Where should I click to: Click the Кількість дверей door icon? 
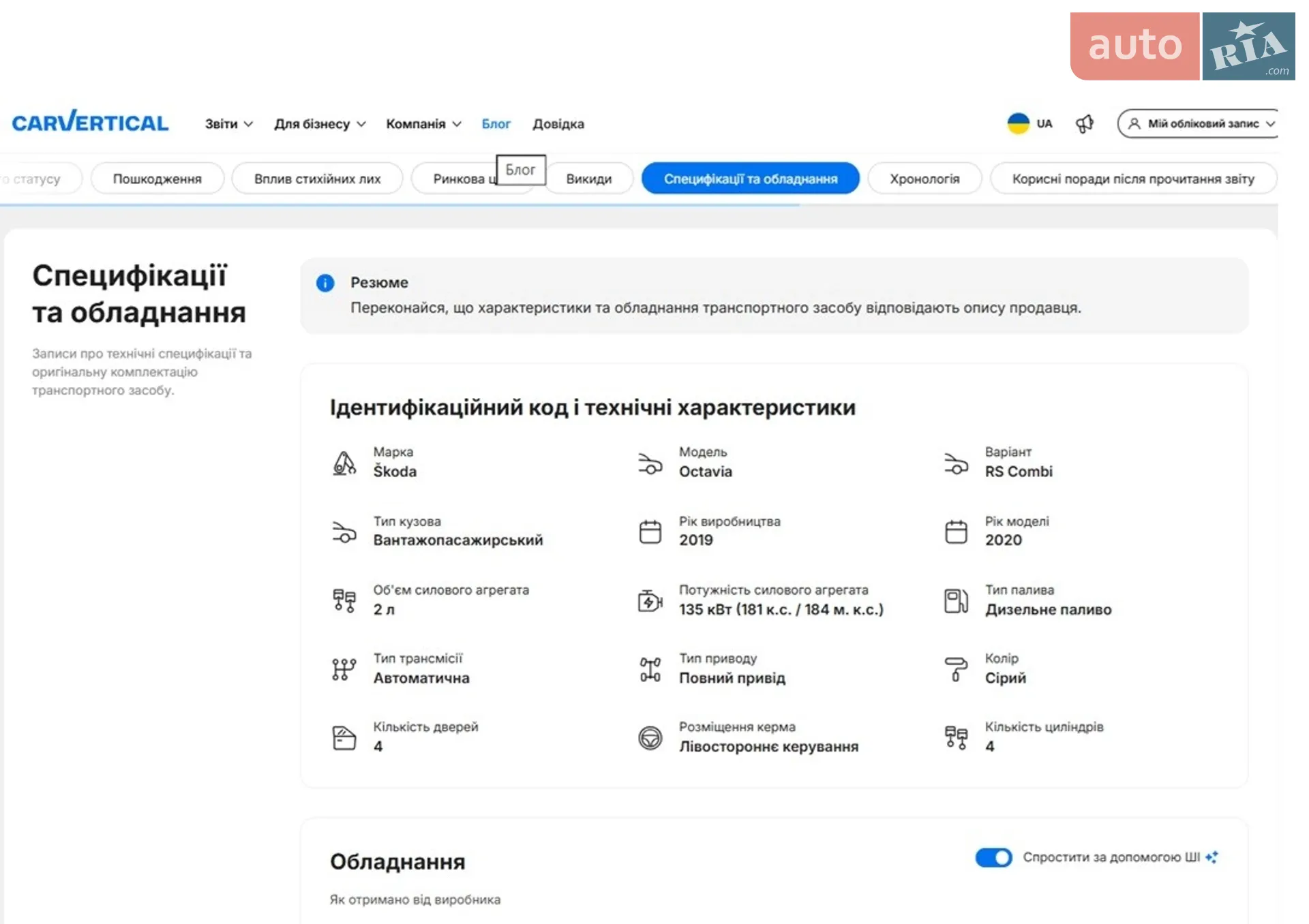[344, 738]
